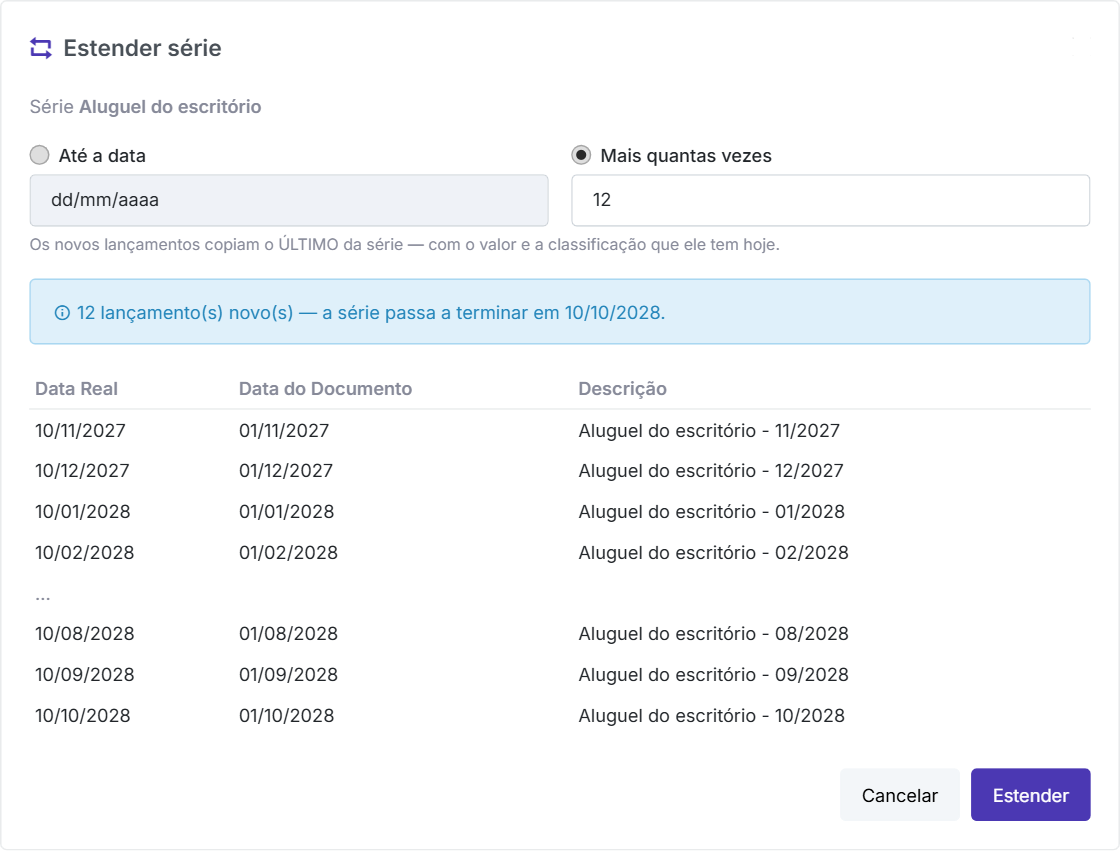Click the 10/01/2028 Data Real cell
Viewport: 1120px width, 851px height.
tap(83, 512)
